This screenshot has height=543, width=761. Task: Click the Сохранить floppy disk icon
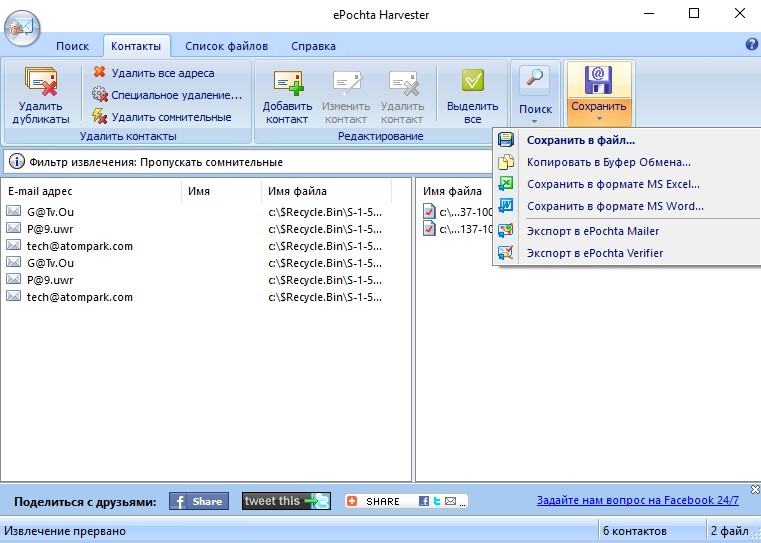[x=598, y=80]
